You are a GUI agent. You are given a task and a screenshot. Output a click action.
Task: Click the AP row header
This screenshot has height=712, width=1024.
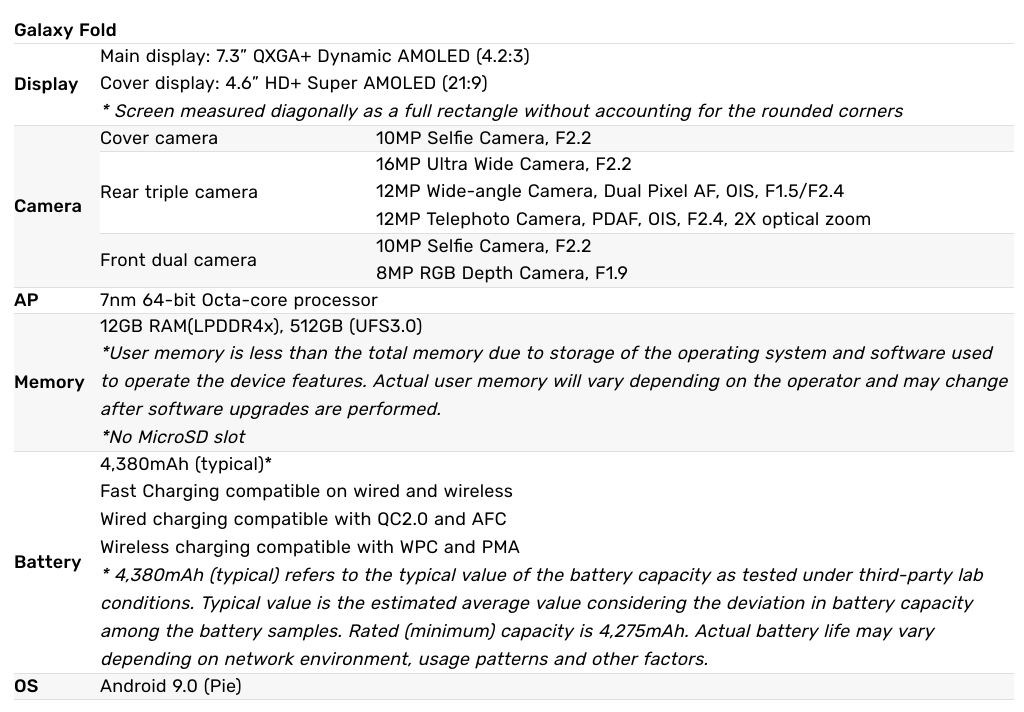point(26,299)
